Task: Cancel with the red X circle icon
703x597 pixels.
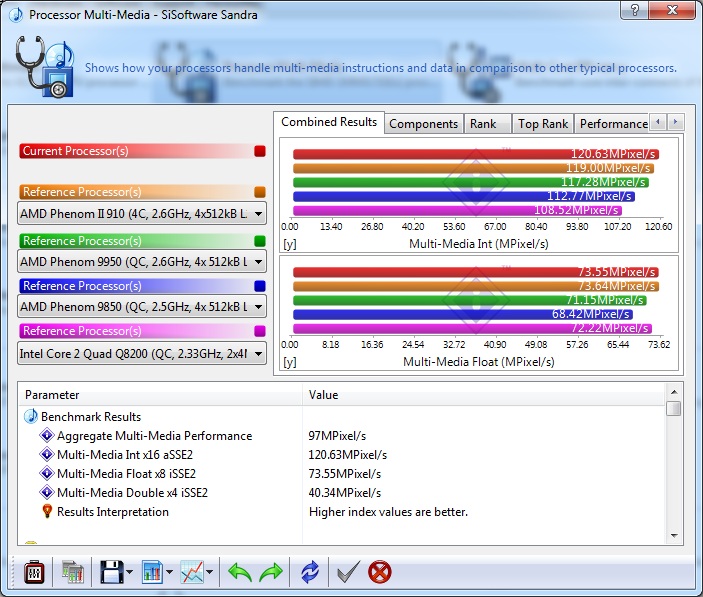Action: [x=380, y=572]
